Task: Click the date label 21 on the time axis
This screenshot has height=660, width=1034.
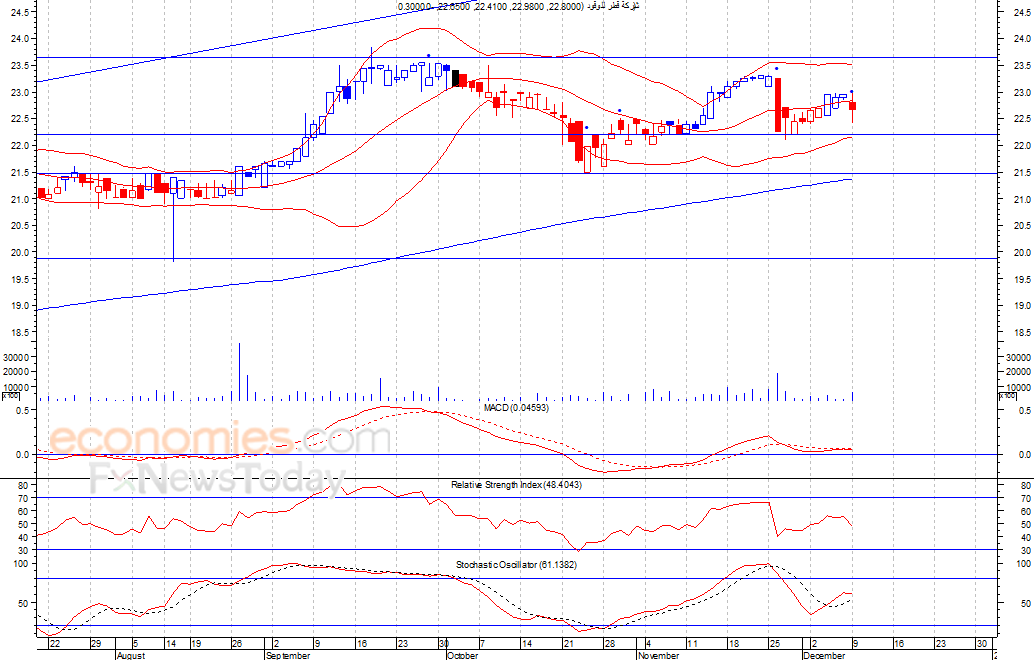Action: [568, 644]
